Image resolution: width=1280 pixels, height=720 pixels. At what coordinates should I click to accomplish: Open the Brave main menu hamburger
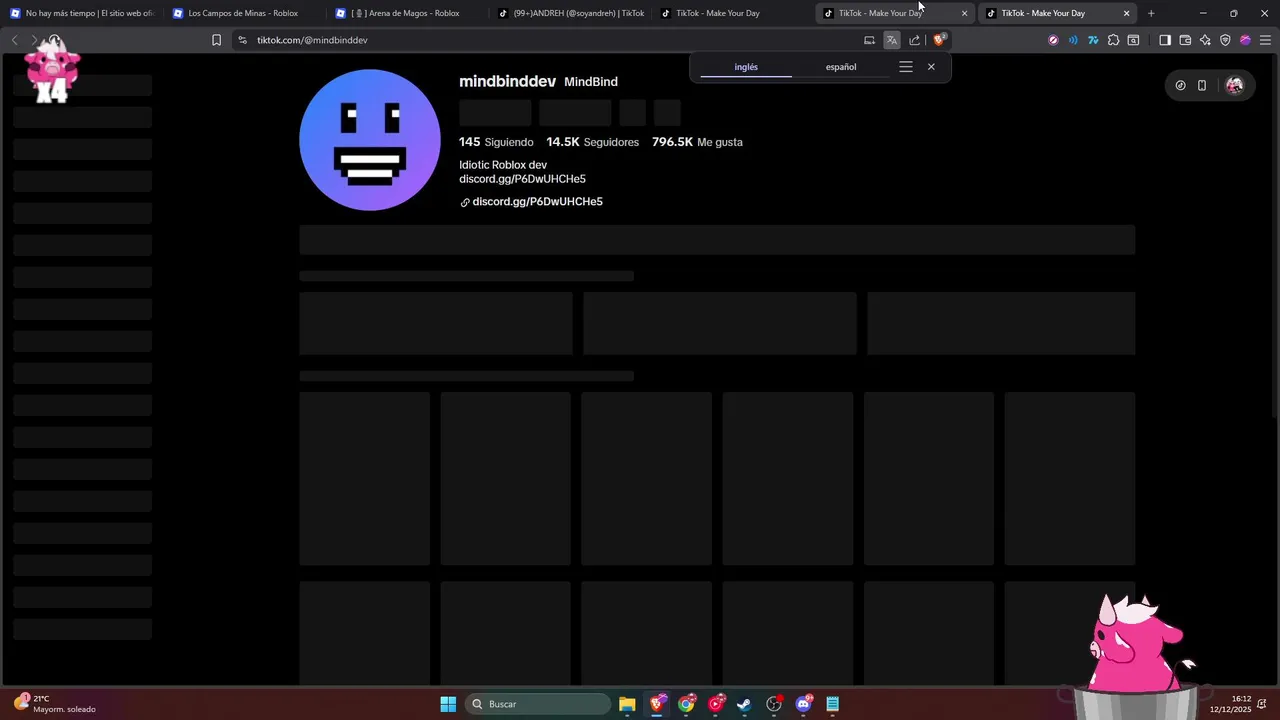(1265, 40)
